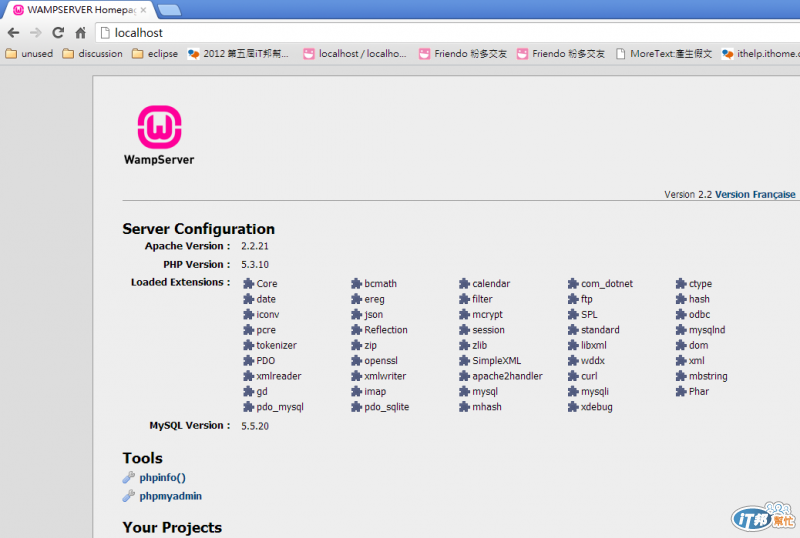Open the 2012 iT bookmark
The width and height of the screenshot is (800, 538).
[x=238, y=54]
